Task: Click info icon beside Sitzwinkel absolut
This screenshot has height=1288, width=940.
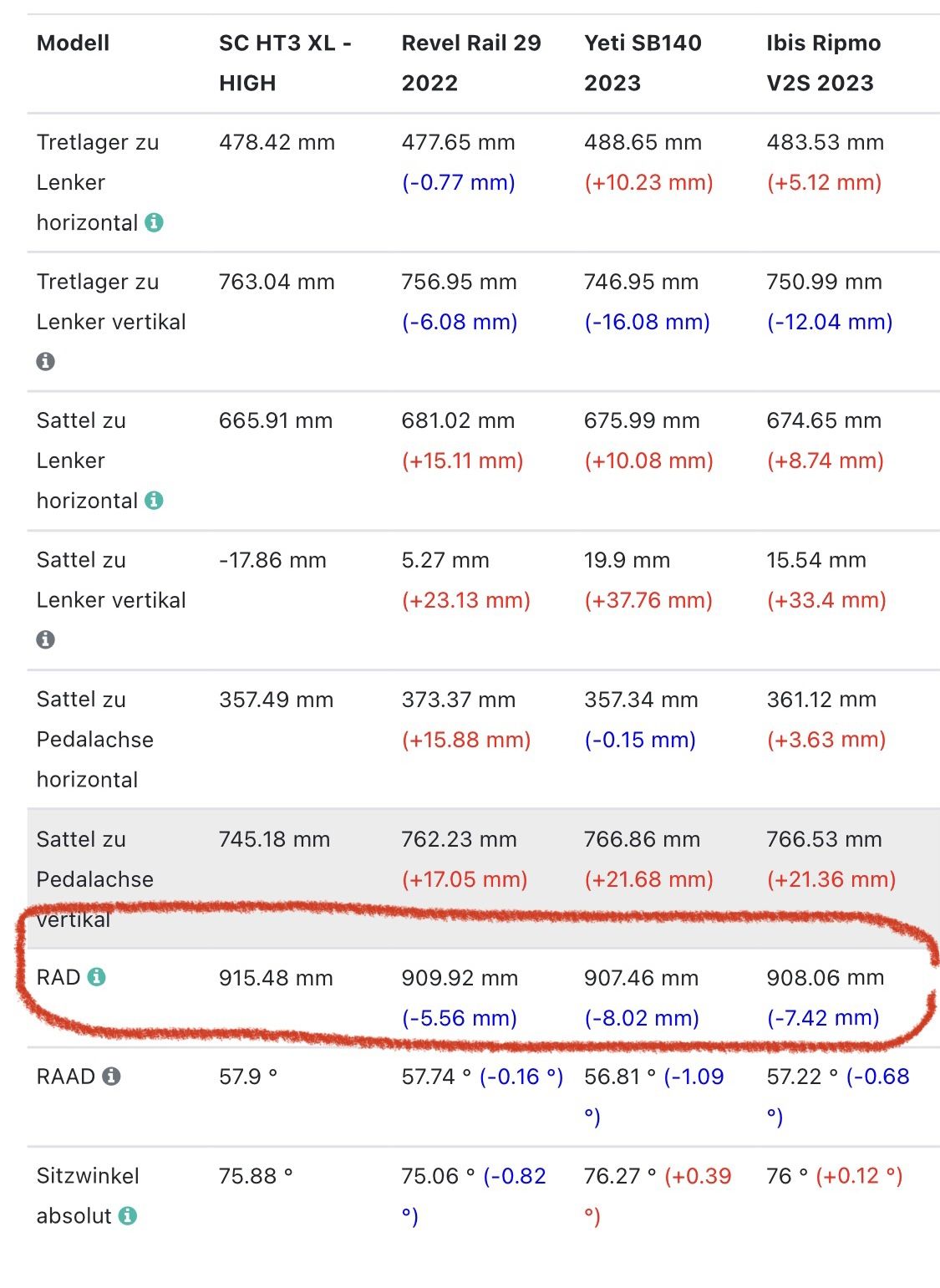Action: 127,1215
